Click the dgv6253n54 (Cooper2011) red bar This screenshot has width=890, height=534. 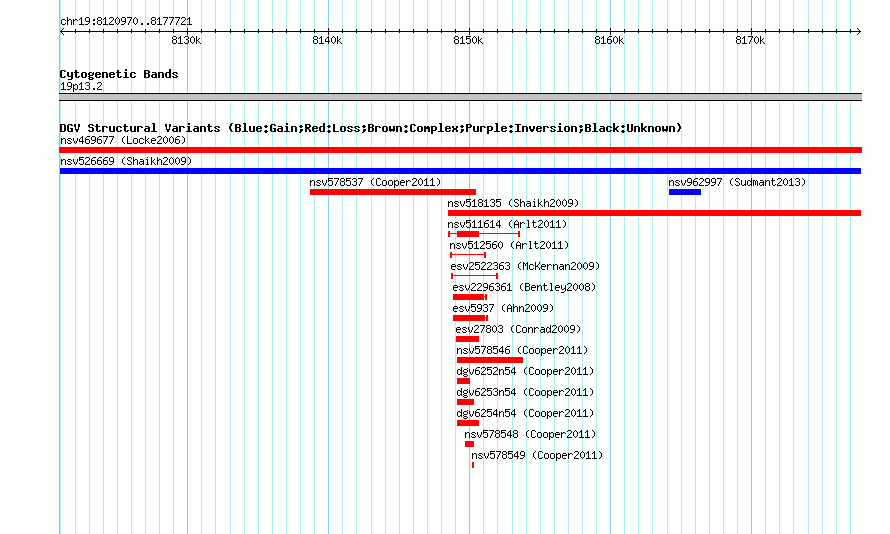(465, 402)
